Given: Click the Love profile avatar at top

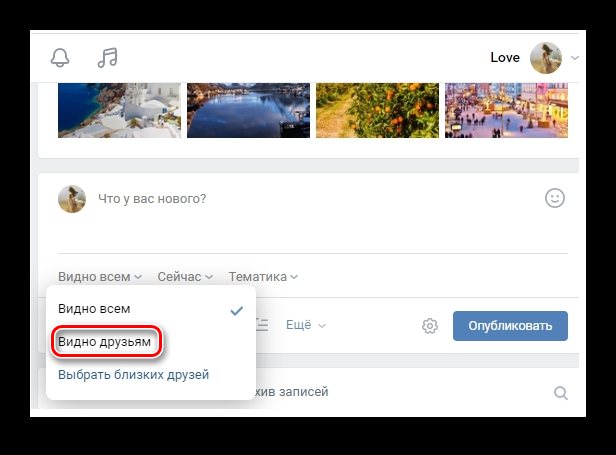Looking at the screenshot, I should (x=546, y=58).
